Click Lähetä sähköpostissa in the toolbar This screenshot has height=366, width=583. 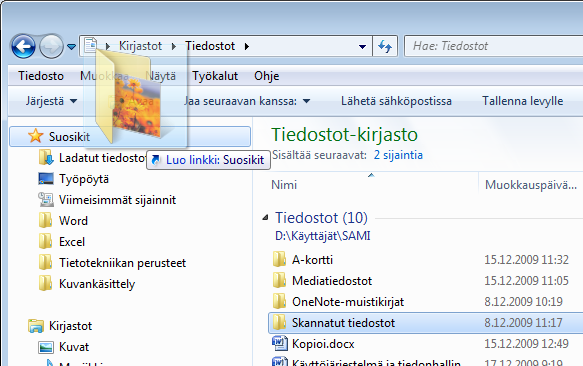[396, 101]
